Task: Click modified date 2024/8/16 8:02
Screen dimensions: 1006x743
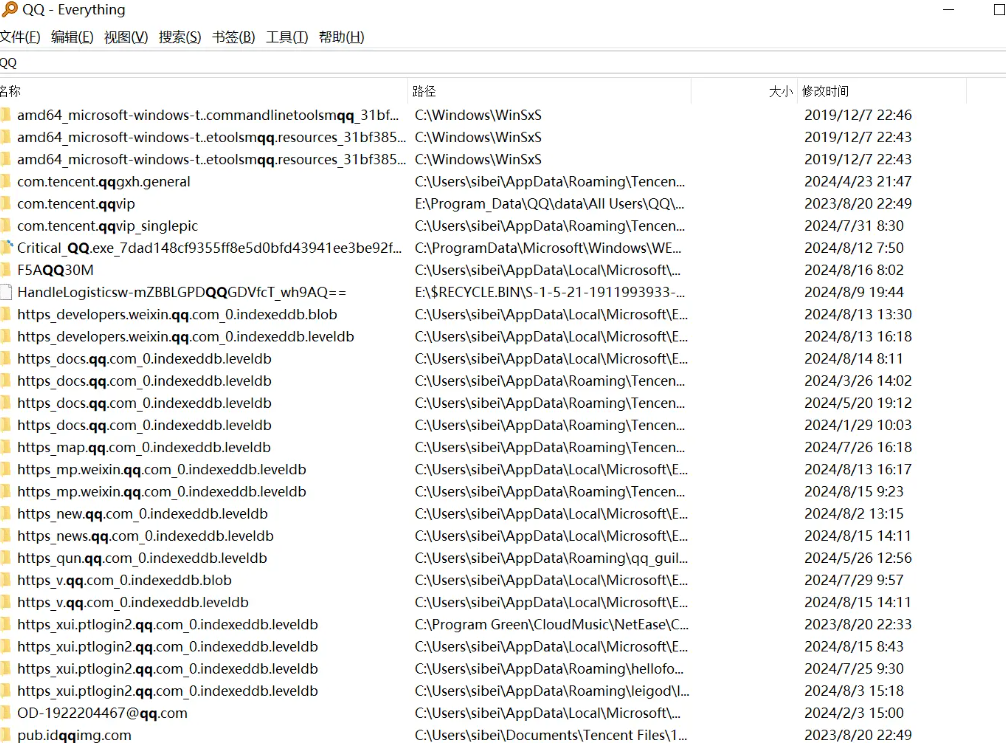Action: [x=854, y=270]
